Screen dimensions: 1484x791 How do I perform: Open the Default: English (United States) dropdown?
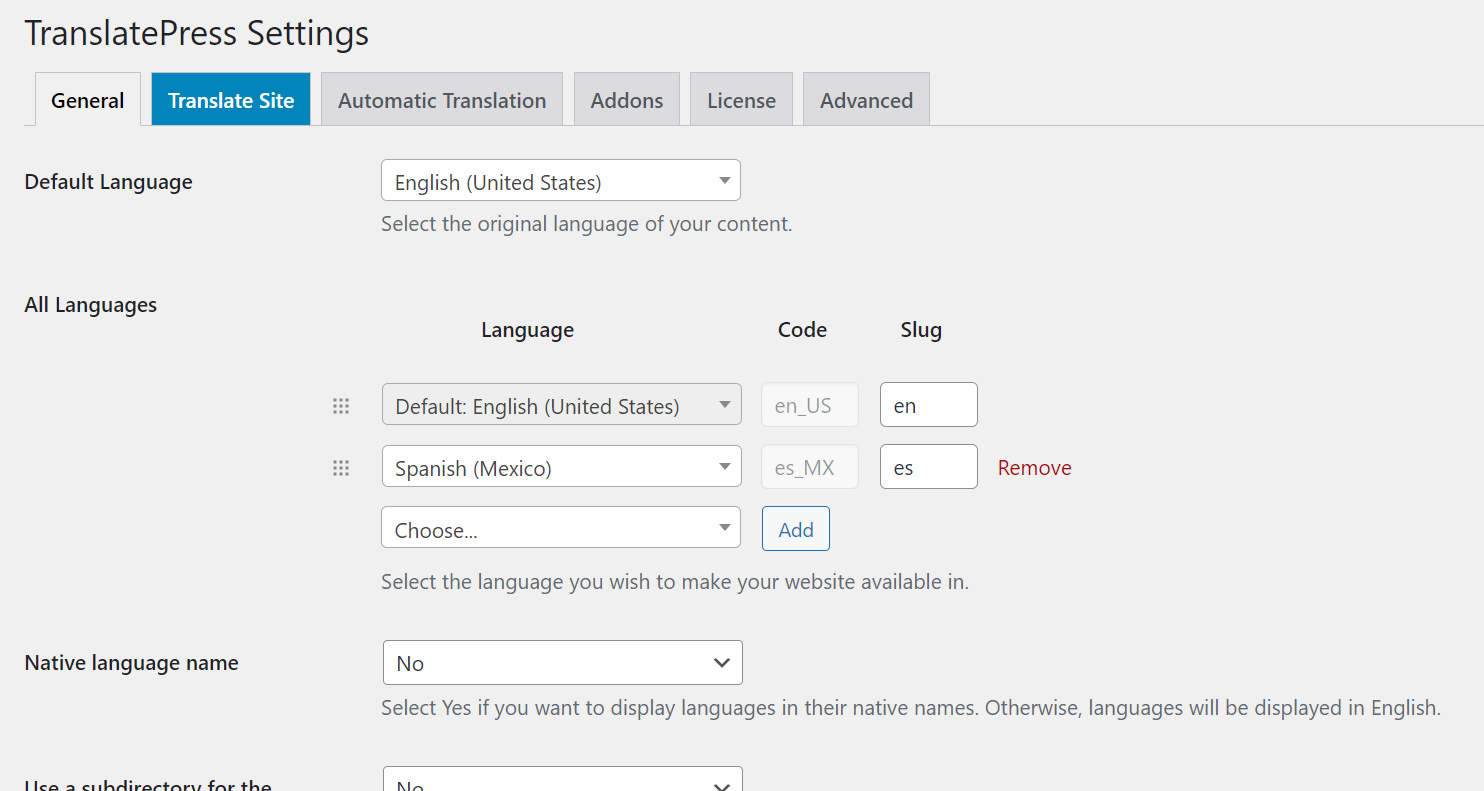pos(561,406)
